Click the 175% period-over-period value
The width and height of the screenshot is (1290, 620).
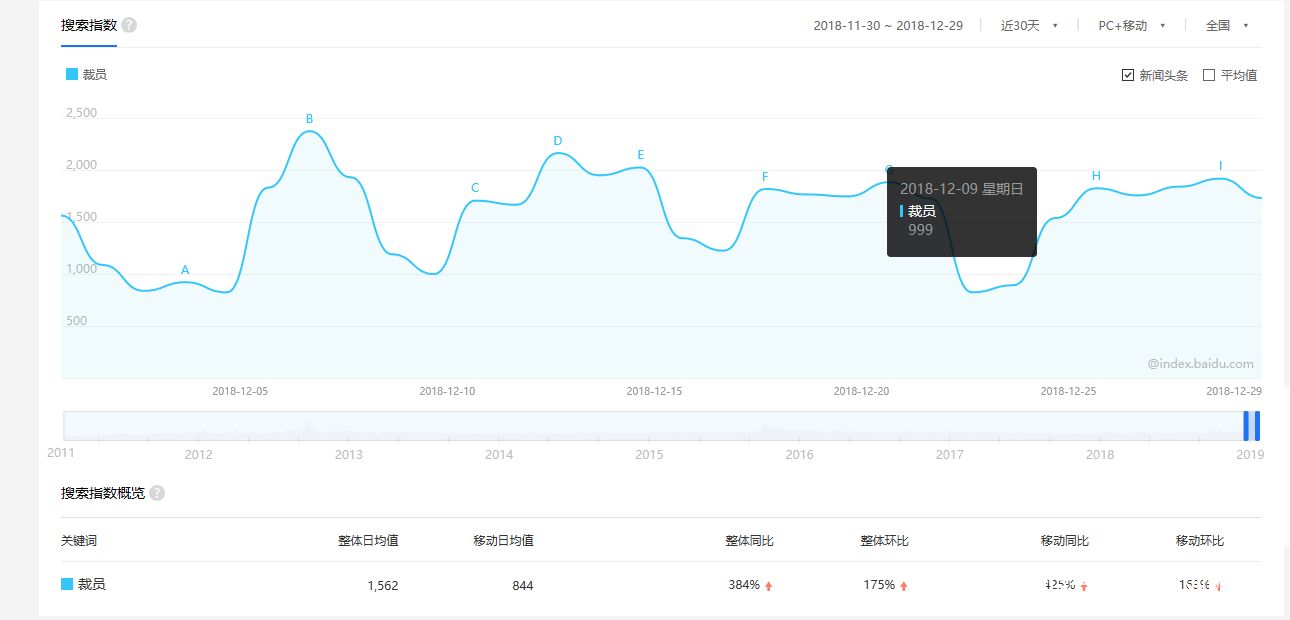(x=879, y=585)
